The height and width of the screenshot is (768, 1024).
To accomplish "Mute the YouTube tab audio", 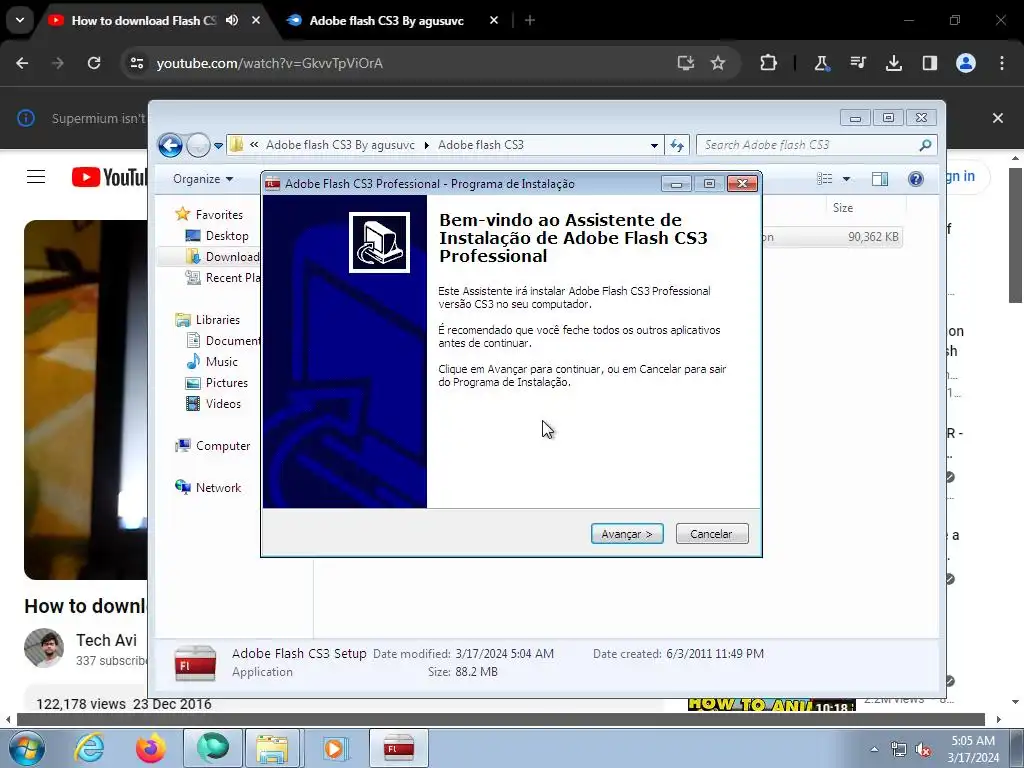I will (x=232, y=20).
